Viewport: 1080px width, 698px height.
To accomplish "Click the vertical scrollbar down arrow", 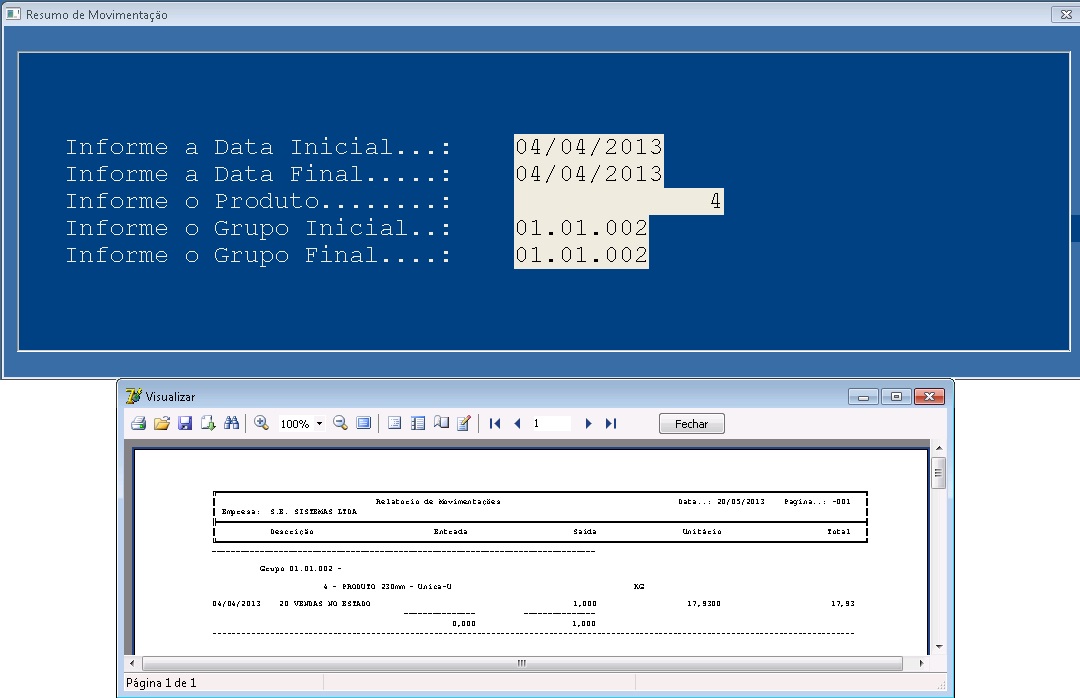I will [x=938, y=647].
